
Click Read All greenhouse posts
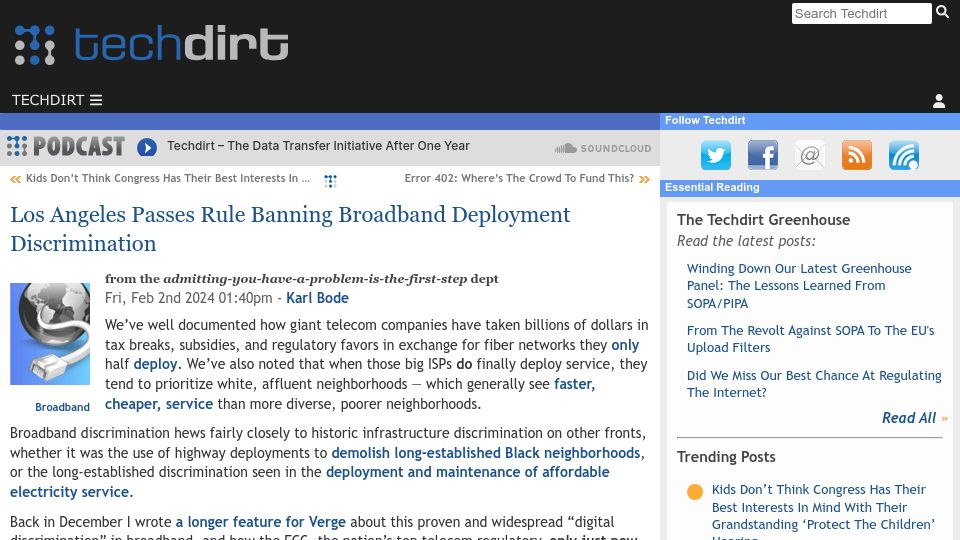[909, 418]
